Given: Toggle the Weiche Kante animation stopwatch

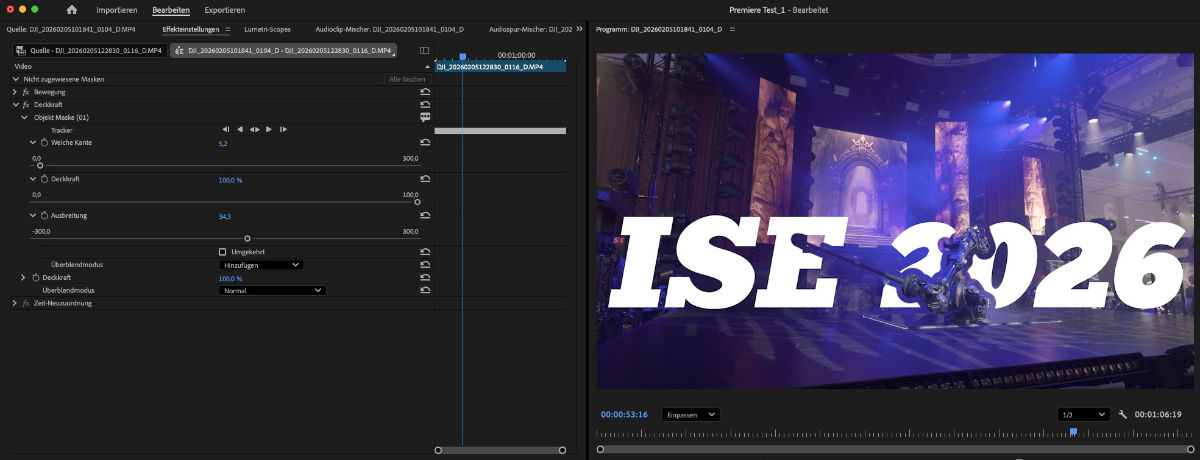Looking at the screenshot, I should click(44, 143).
